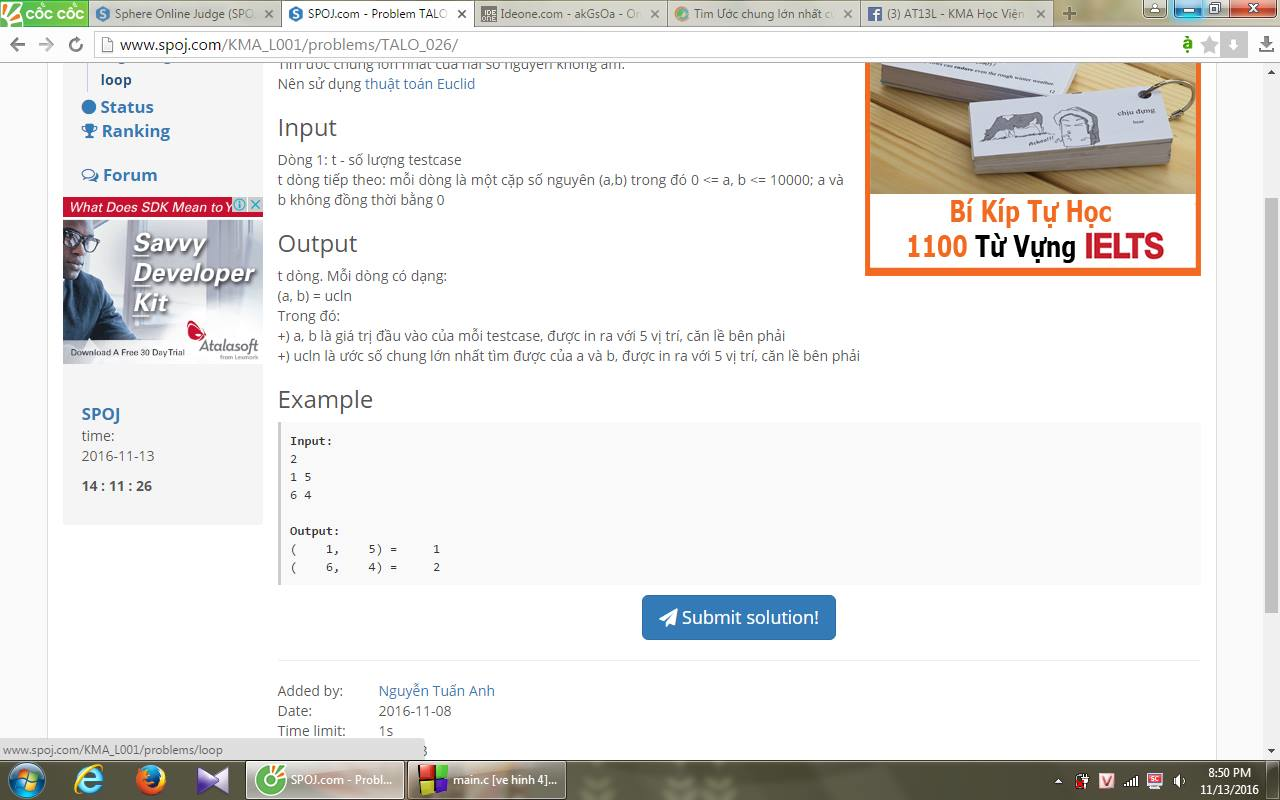Viewport: 1280px width, 800px height.
Task: Open Internet Explorer from the taskbar
Action: (x=89, y=779)
